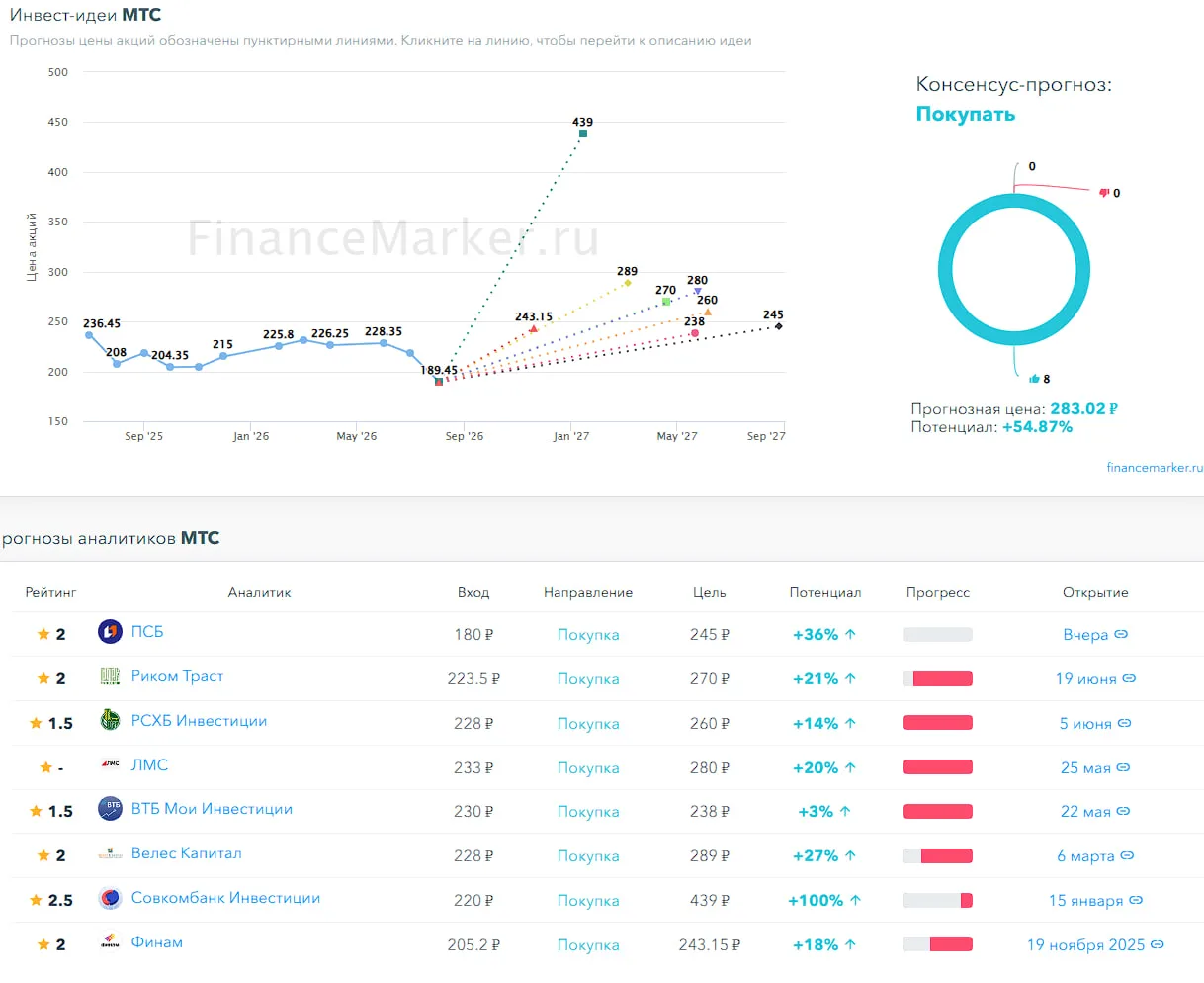Click the forecast price 283.02 ₽ value

click(1084, 409)
